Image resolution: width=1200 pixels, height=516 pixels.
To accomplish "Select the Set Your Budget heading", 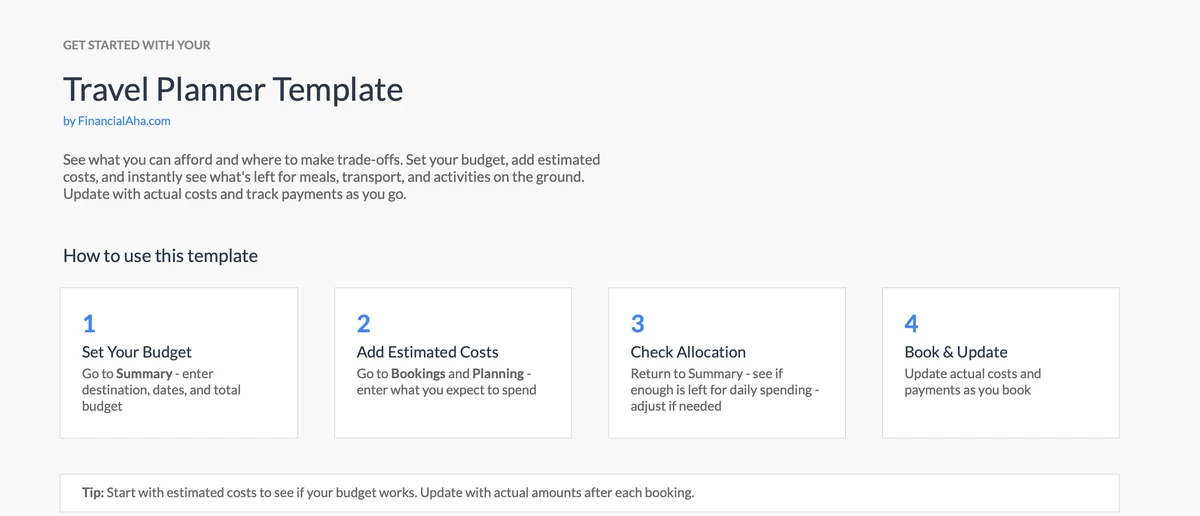I will tap(137, 352).
